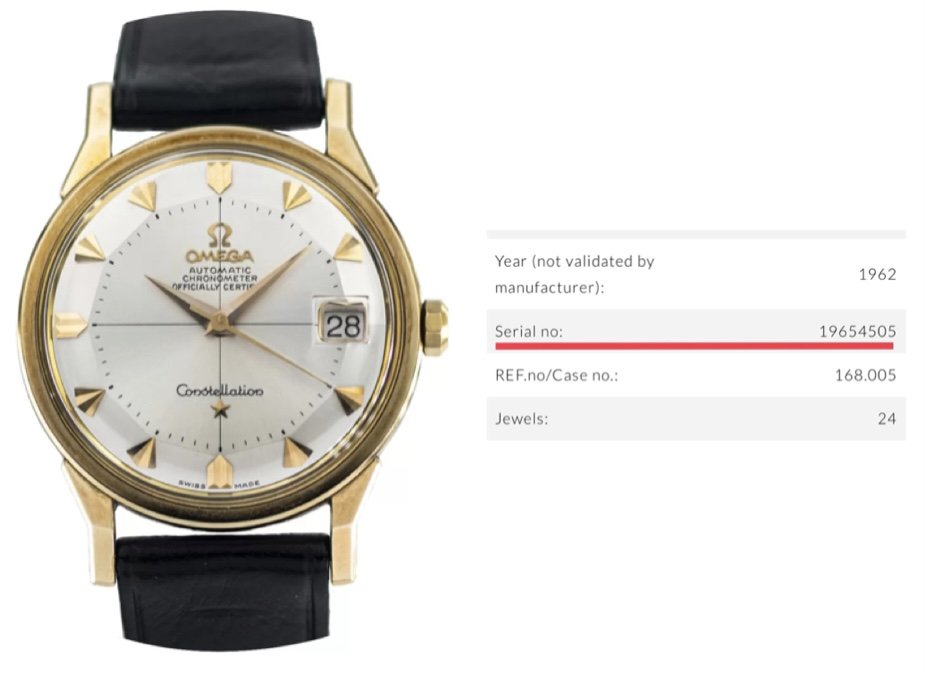Select the Year (not validated by manufacturer) label

click(574, 274)
